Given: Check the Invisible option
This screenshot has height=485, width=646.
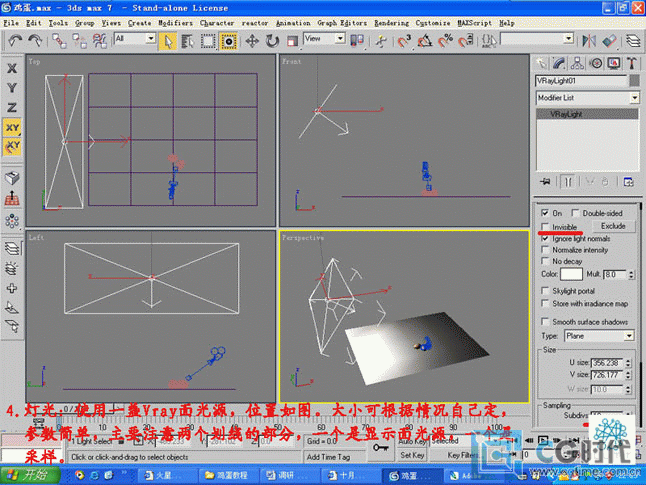Looking at the screenshot, I should 545,227.
